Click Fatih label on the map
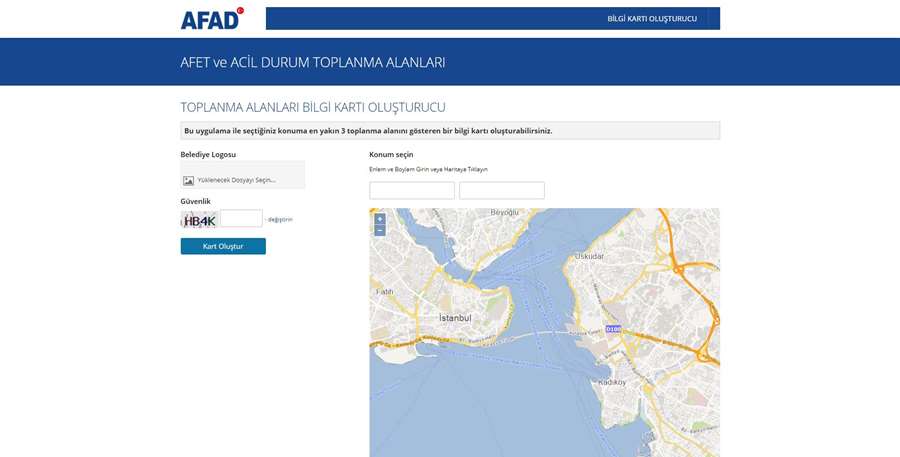900x457 pixels. (385, 292)
